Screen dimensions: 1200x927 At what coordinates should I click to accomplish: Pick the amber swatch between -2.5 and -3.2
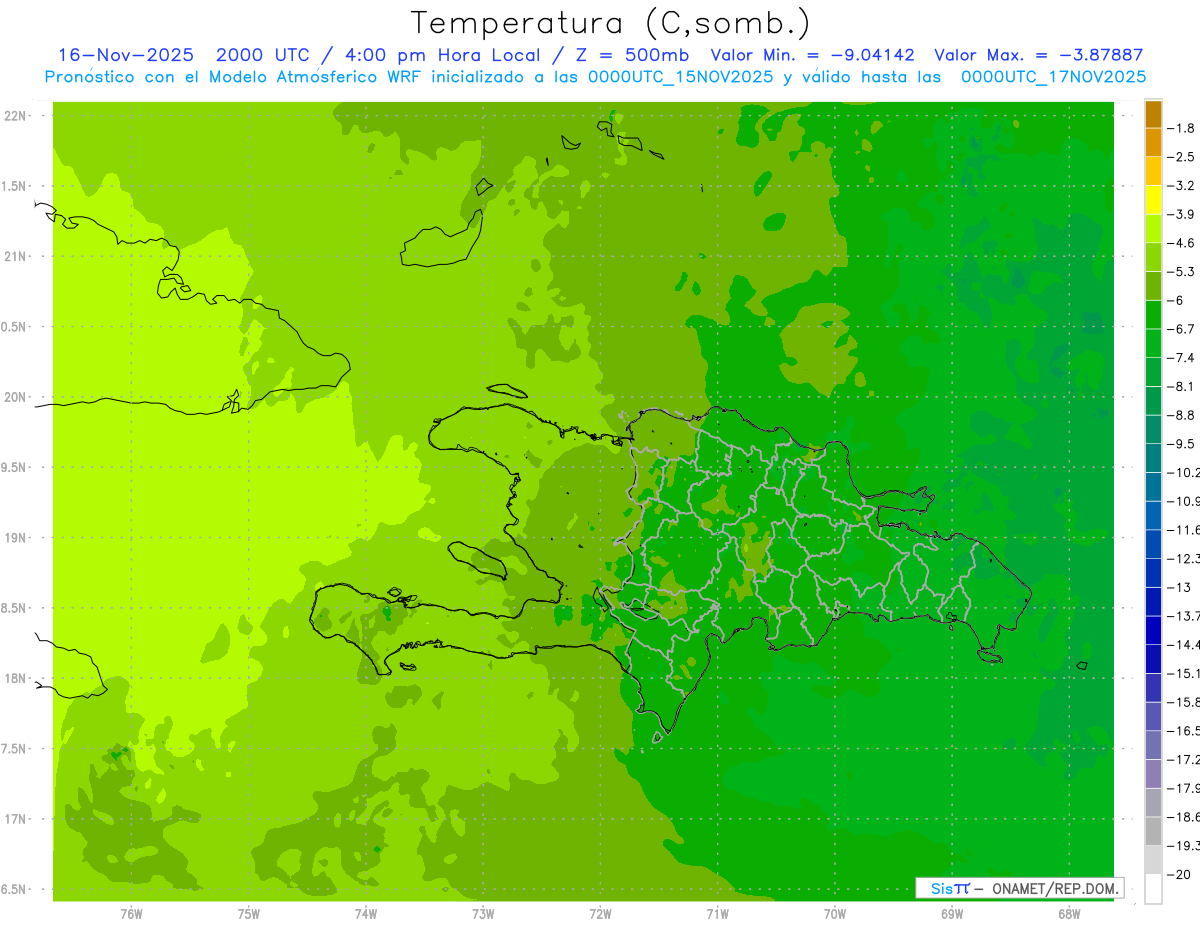click(x=1153, y=171)
